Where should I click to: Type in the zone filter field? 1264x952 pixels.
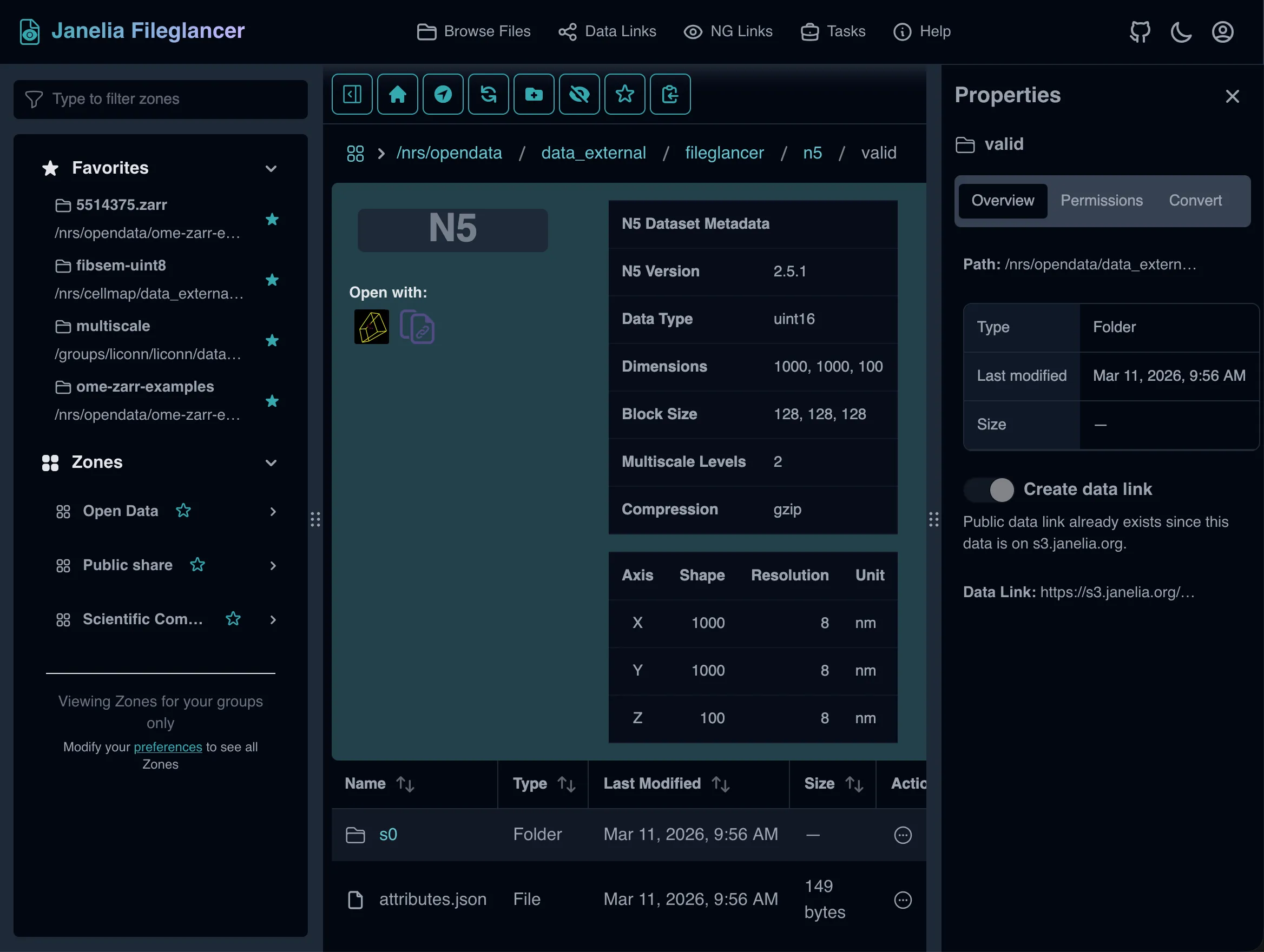click(160, 99)
